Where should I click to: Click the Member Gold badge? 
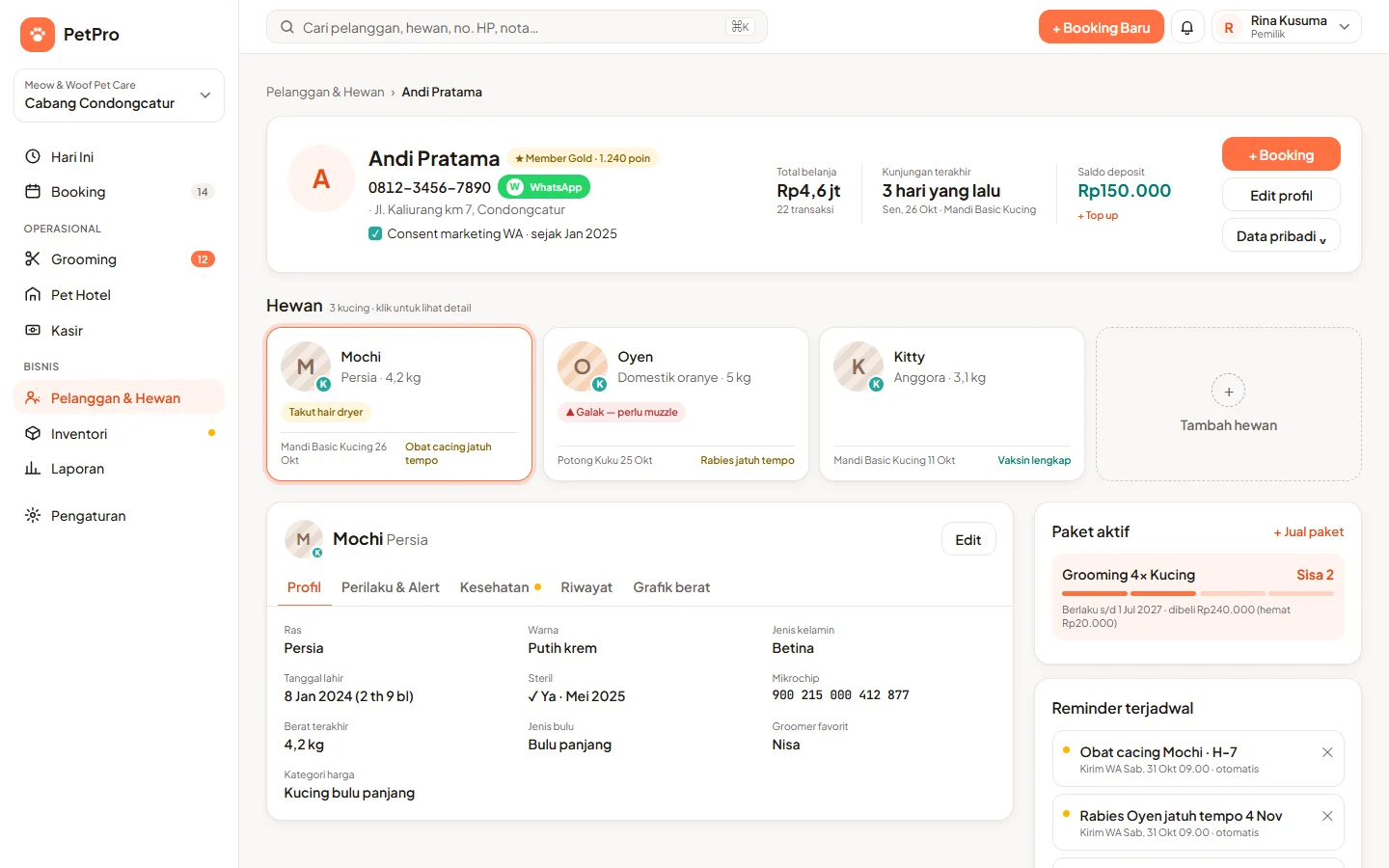pos(582,158)
